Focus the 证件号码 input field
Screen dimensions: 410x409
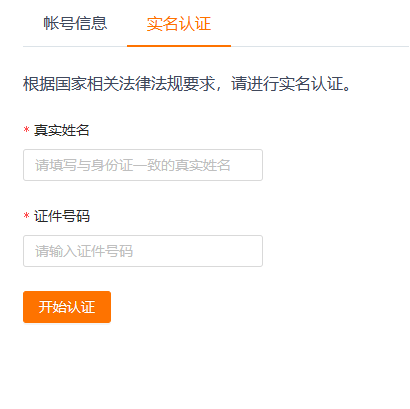pos(143,251)
